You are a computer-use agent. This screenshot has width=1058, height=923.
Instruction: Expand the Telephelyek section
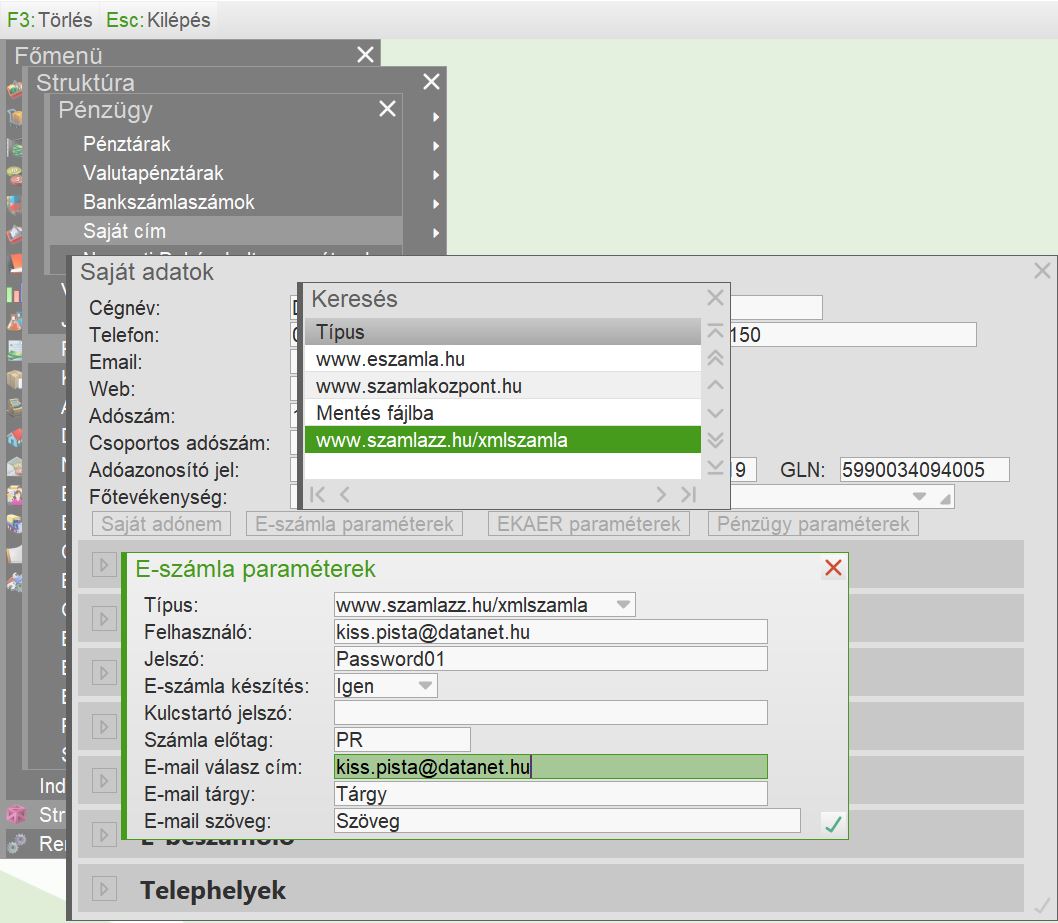(104, 889)
